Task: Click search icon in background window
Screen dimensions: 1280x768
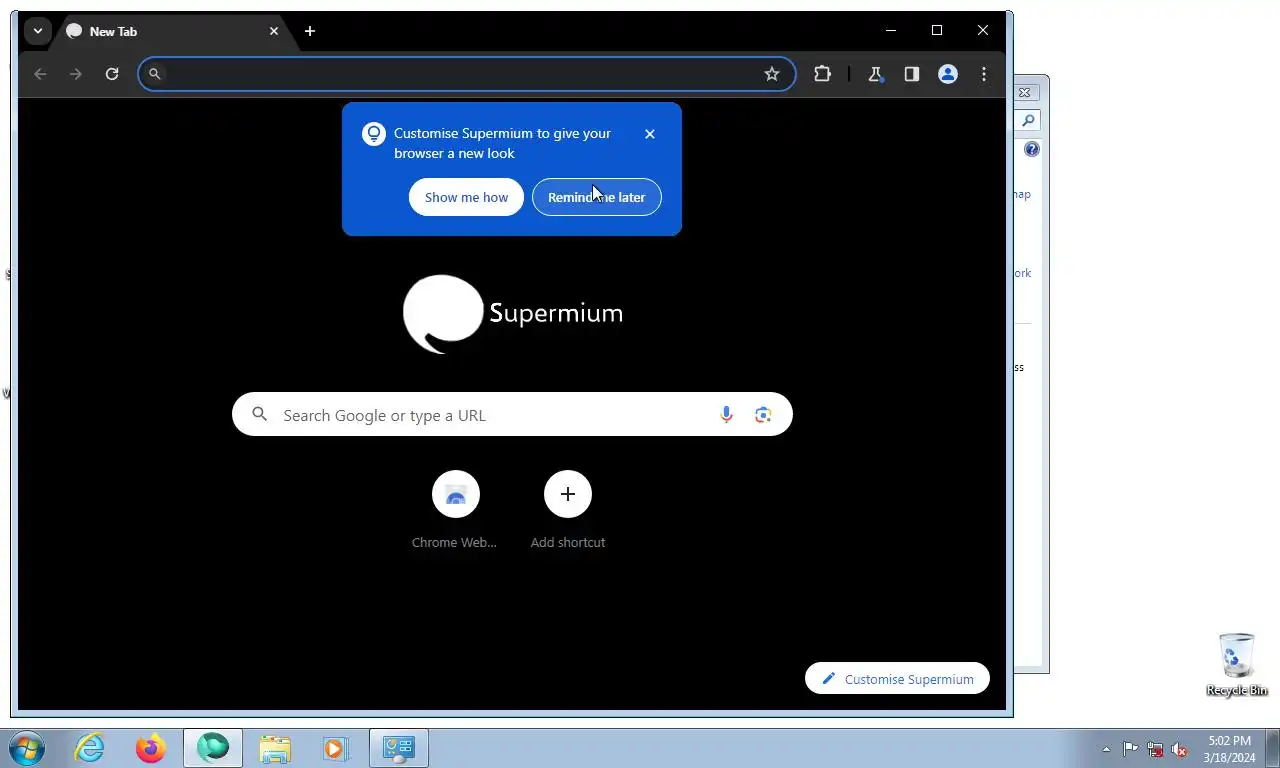Action: 1028,120
